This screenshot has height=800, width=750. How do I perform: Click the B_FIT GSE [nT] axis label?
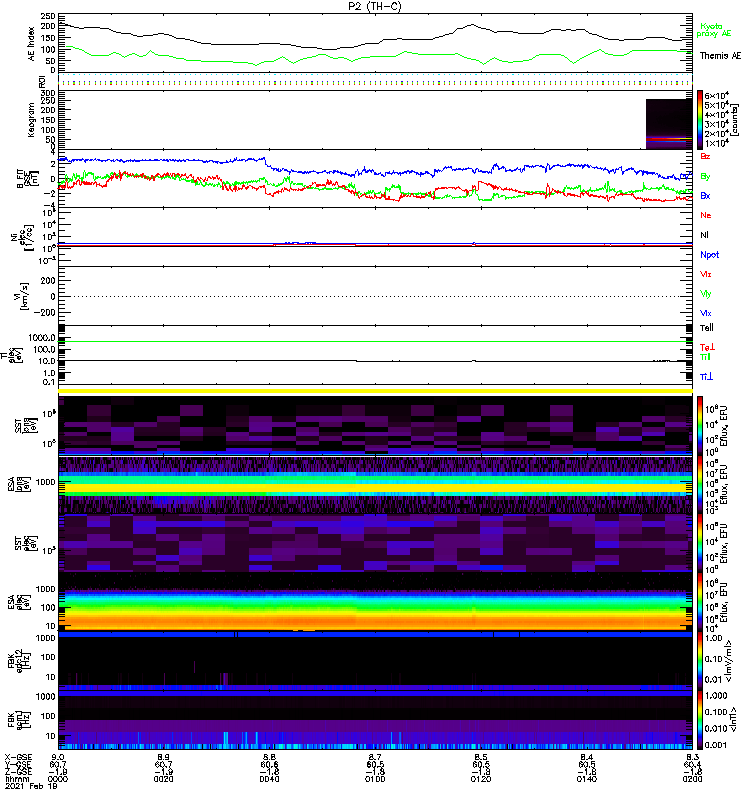click(x=27, y=179)
